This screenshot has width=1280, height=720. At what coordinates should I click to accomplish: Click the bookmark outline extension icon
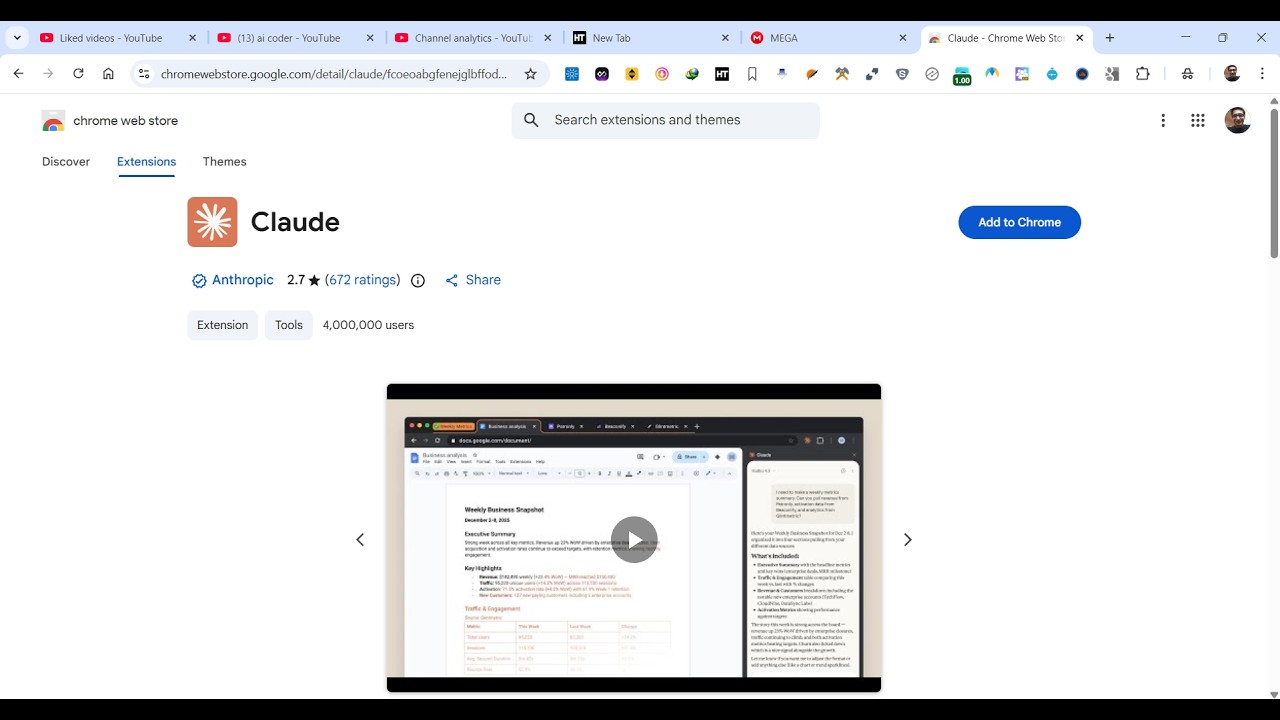[752, 74]
